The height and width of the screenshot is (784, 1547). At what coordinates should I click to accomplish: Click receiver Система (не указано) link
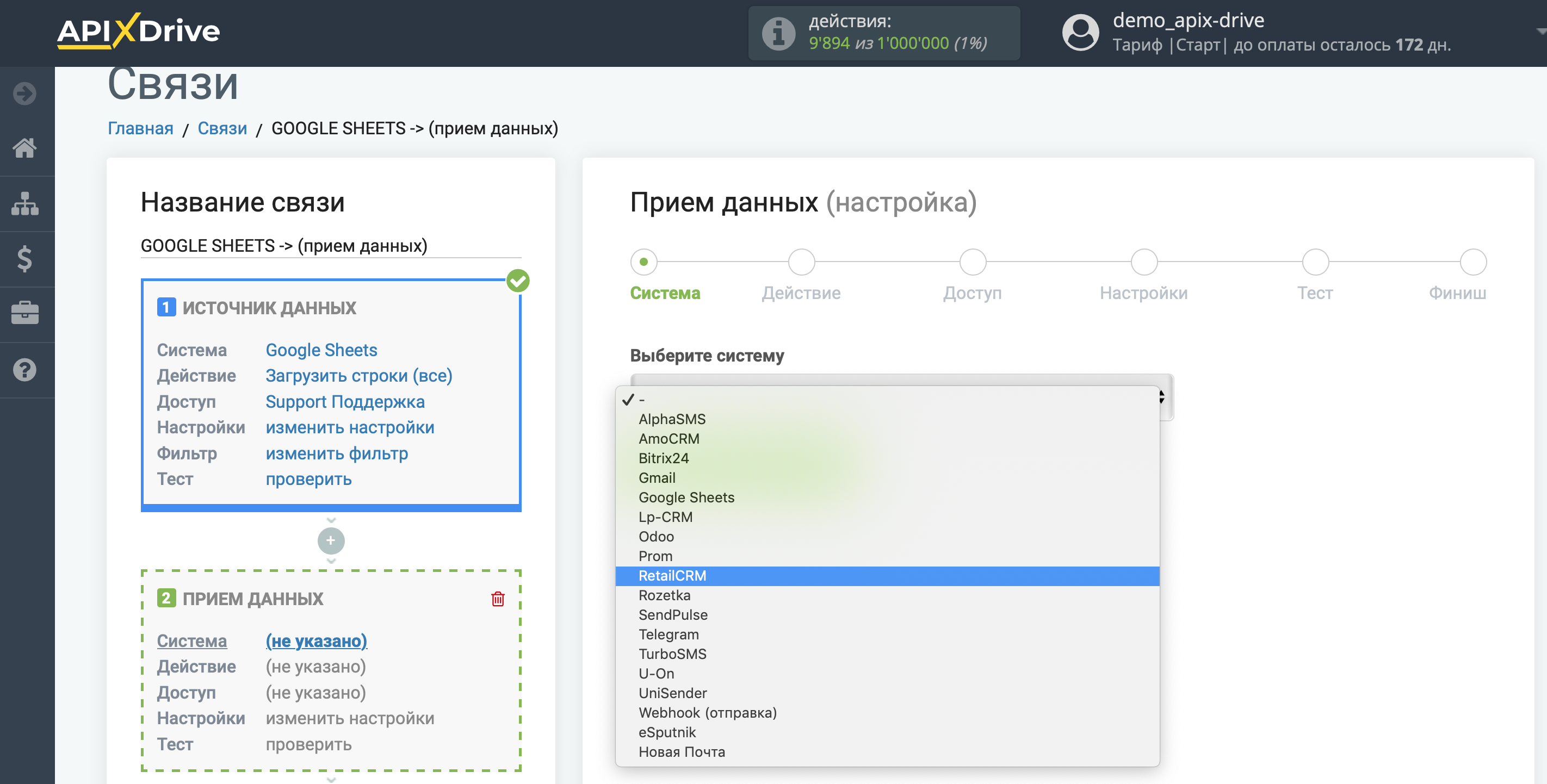(x=317, y=640)
